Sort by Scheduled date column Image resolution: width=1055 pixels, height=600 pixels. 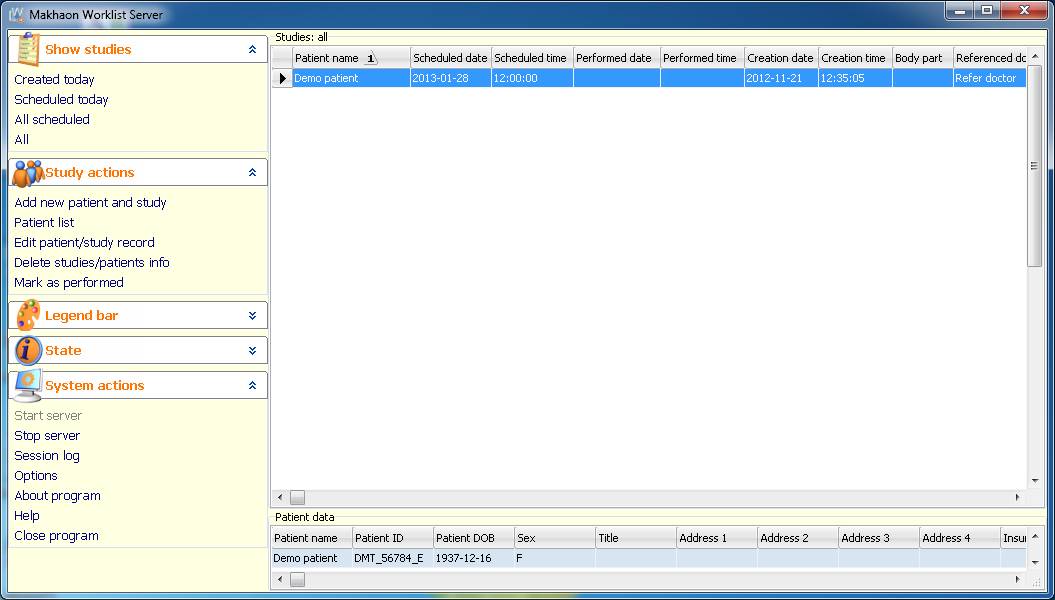451,58
